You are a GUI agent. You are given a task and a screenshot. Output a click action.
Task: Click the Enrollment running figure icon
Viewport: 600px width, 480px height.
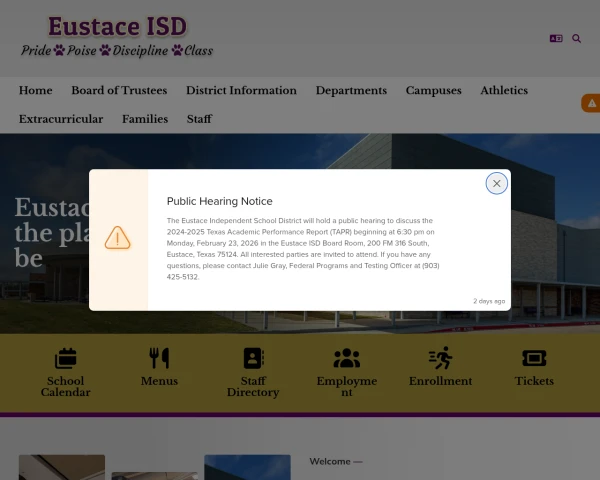tap(440, 358)
